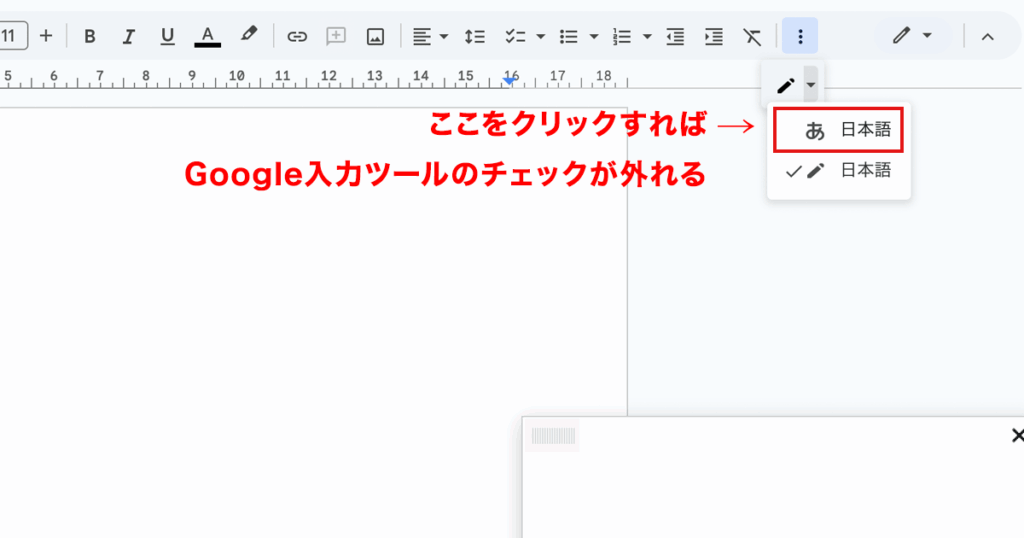Click the three-dot more options button
The width and height of the screenshot is (1024, 538).
click(800, 36)
